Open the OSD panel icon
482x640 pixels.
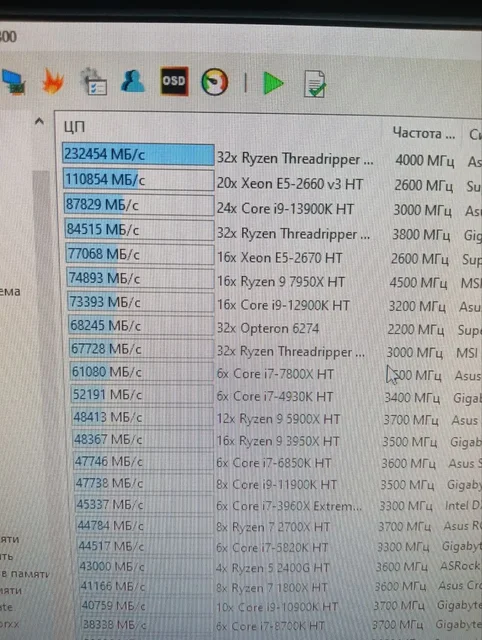pyautogui.click(x=174, y=81)
